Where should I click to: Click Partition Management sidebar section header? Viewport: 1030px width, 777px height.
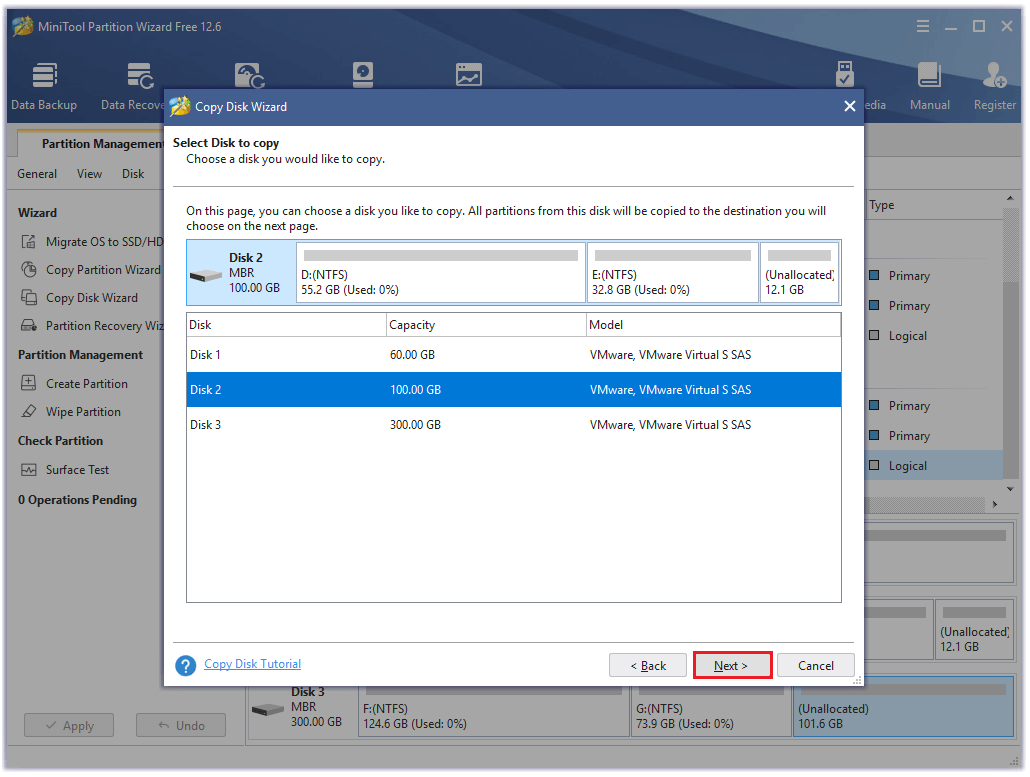coord(80,355)
